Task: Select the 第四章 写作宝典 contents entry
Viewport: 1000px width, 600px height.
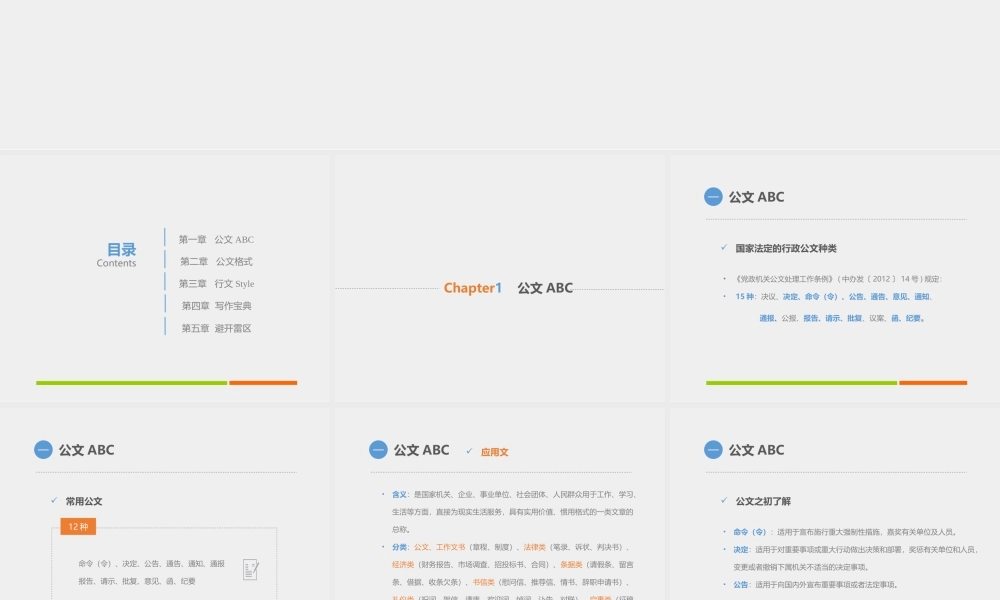Action: pos(216,306)
